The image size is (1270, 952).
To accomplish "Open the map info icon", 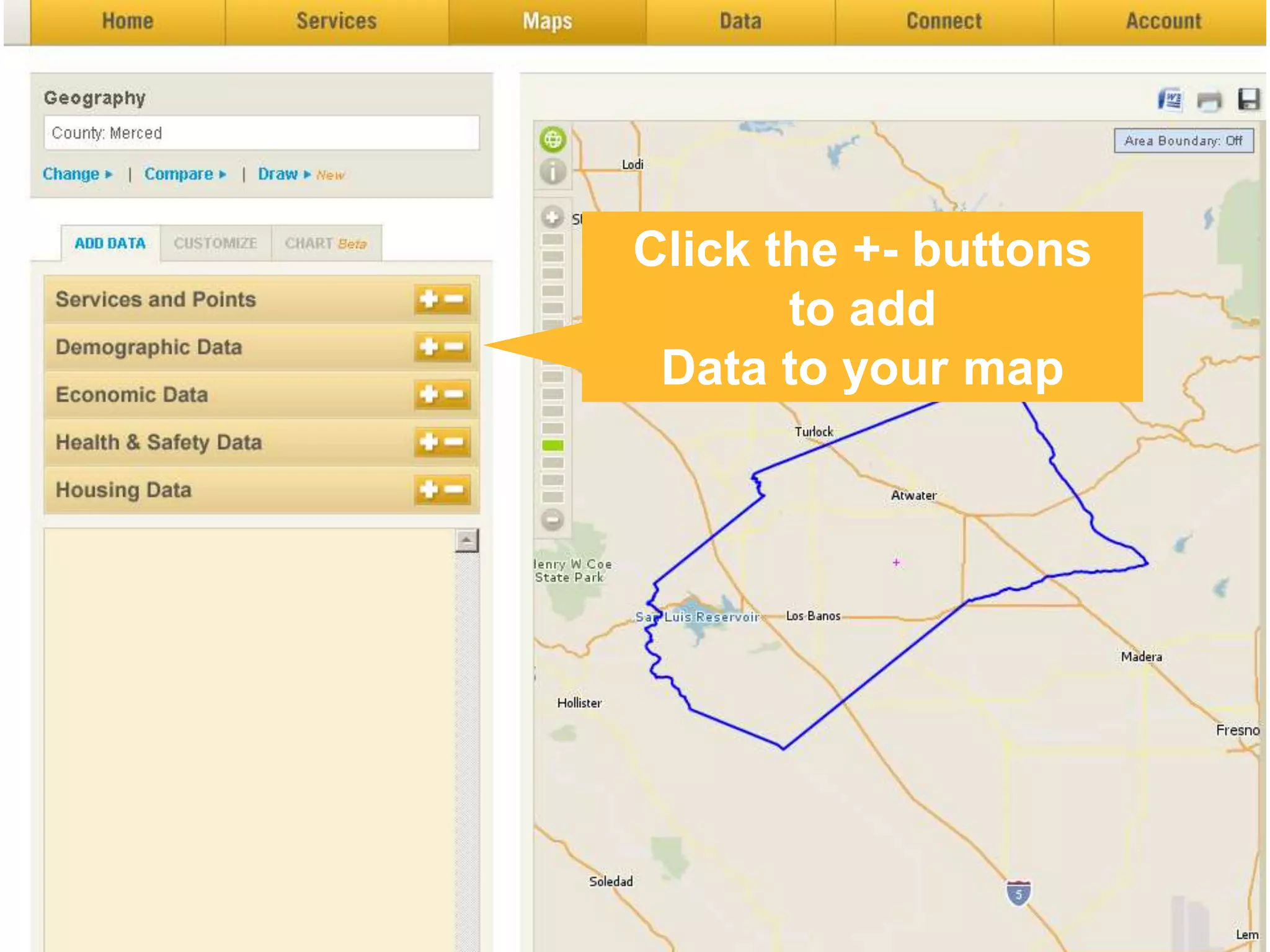I will pos(553,172).
